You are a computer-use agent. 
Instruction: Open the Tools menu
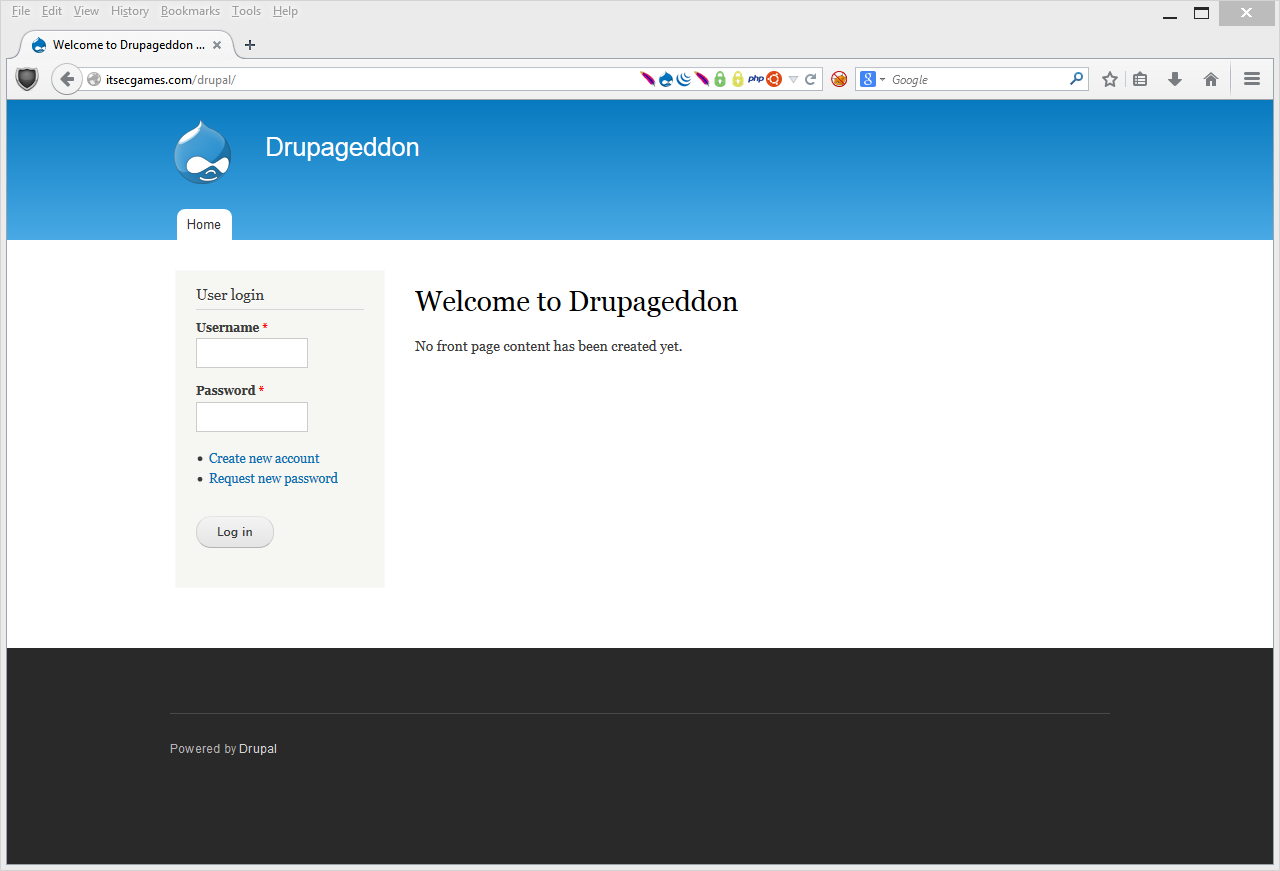[x=246, y=11]
